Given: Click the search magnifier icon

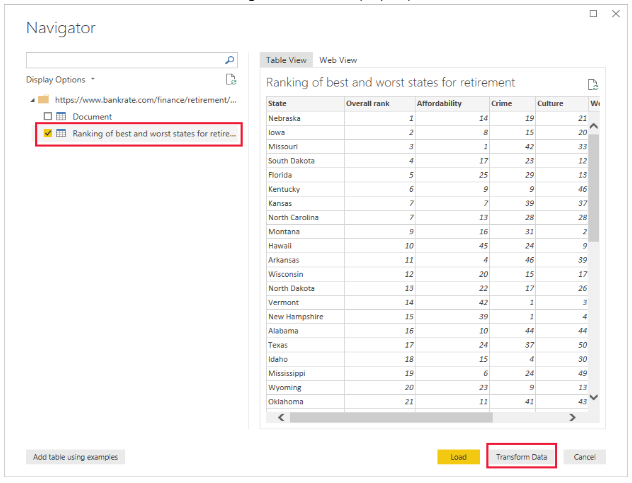Looking at the screenshot, I should coord(231,60).
